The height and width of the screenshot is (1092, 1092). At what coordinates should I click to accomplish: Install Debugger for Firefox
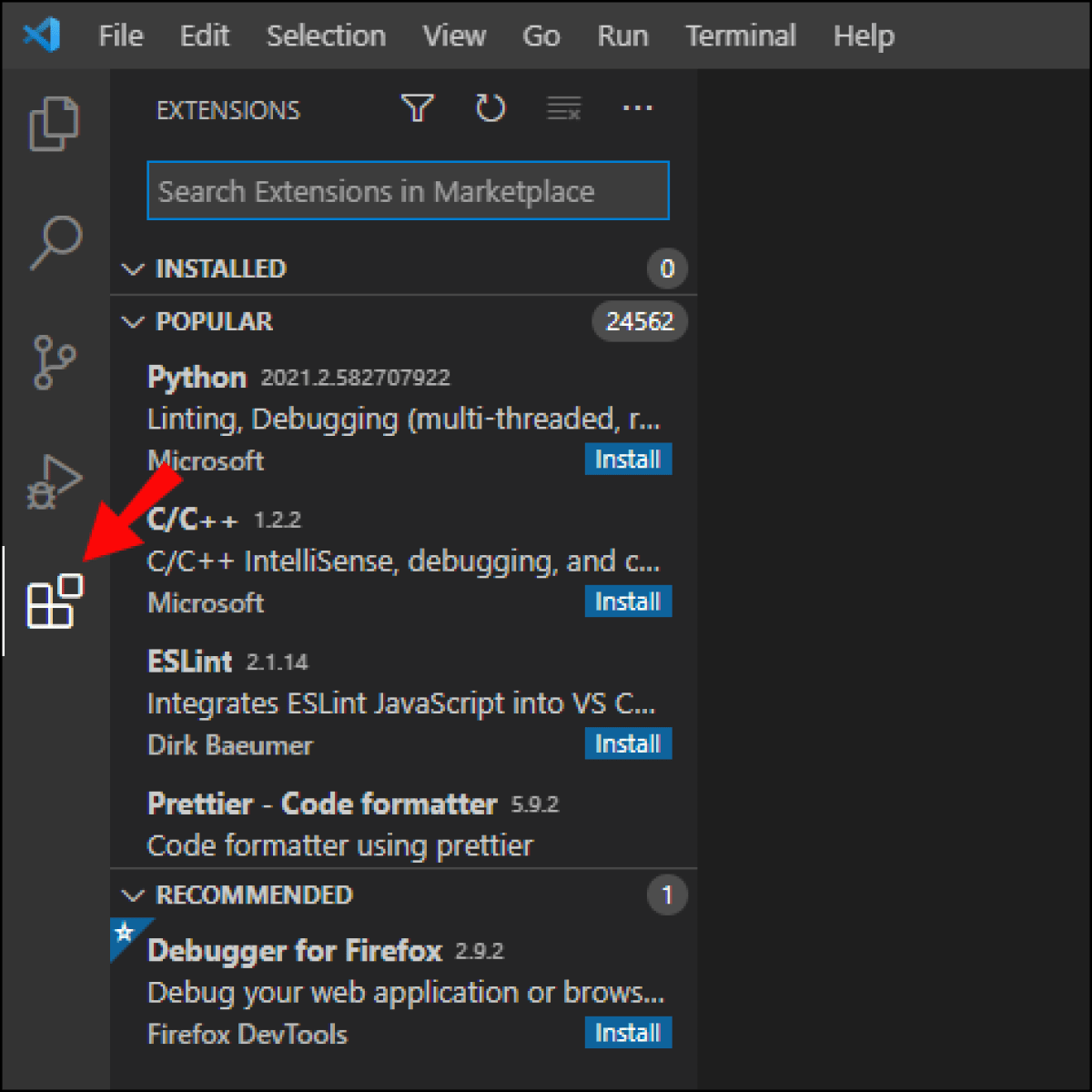(627, 1033)
